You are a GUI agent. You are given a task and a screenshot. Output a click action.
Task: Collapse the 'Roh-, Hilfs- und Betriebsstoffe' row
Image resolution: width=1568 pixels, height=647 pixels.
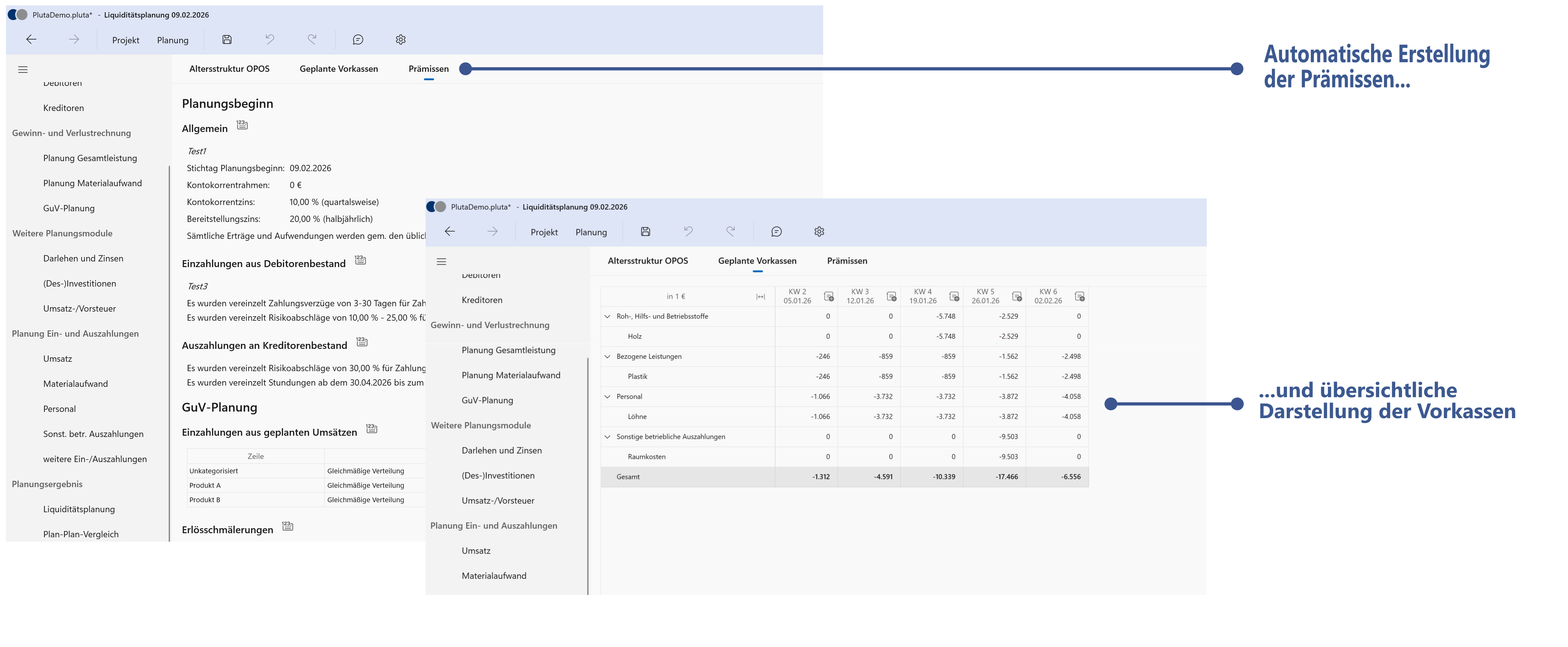607,317
